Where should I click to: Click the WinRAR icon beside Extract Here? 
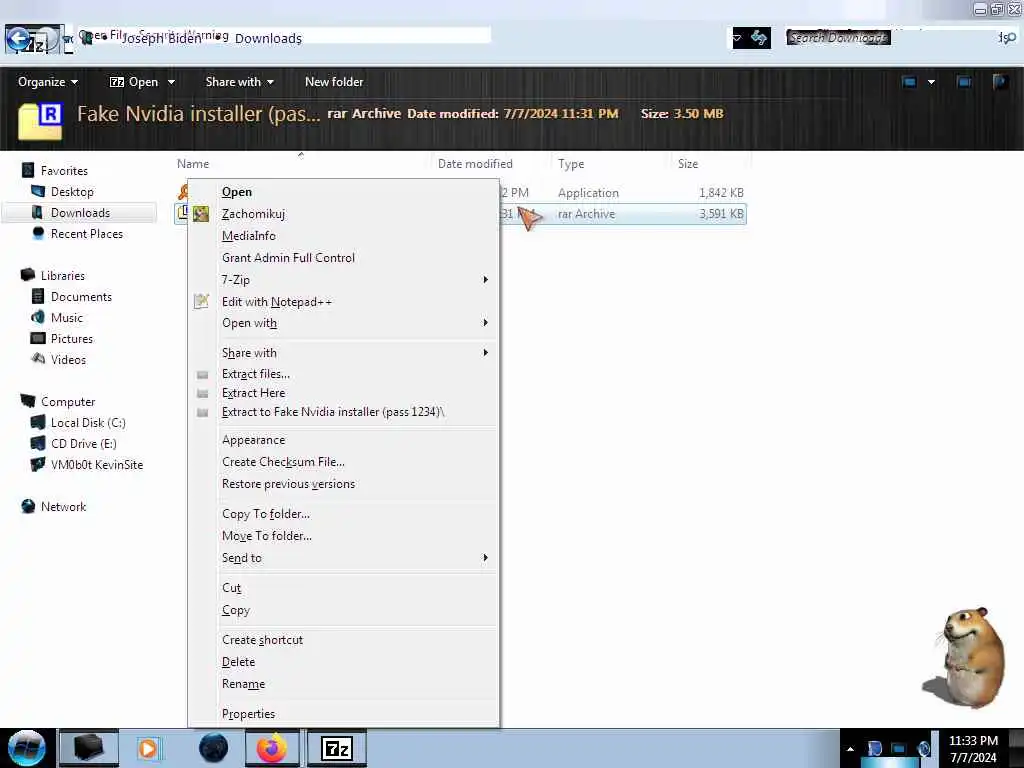(202, 394)
